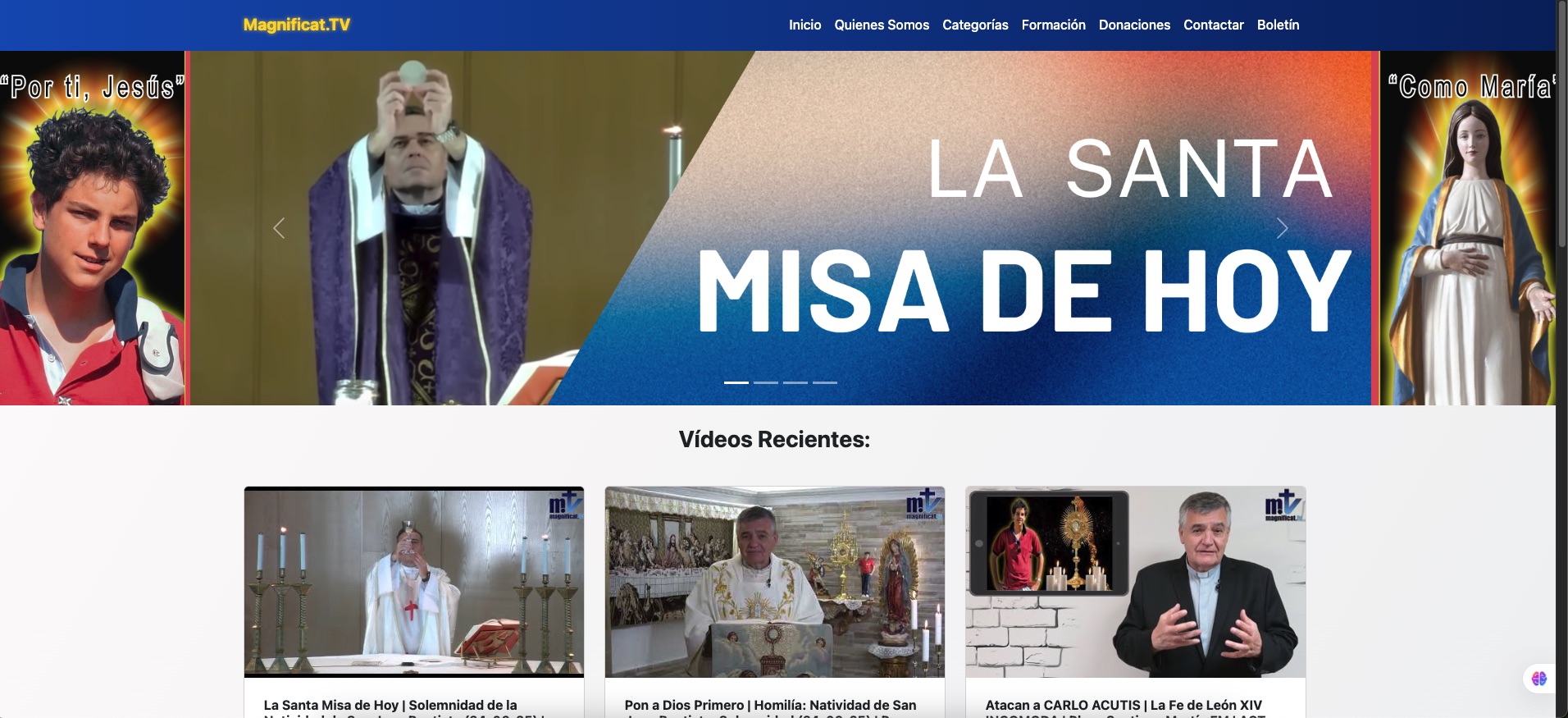Open title link "Pon a Dios Primero | Homilía"
1568x718 pixels.
coord(770,707)
